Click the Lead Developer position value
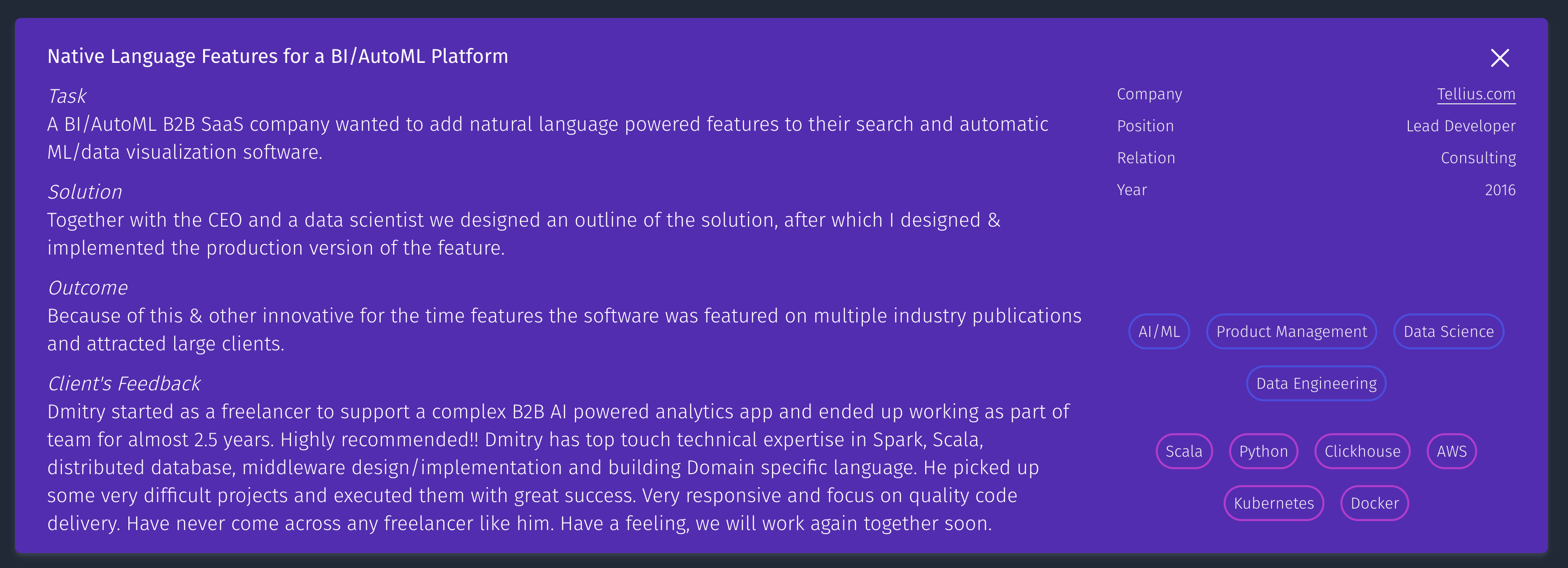The width and height of the screenshot is (1568, 568). [x=1460, y=125]
